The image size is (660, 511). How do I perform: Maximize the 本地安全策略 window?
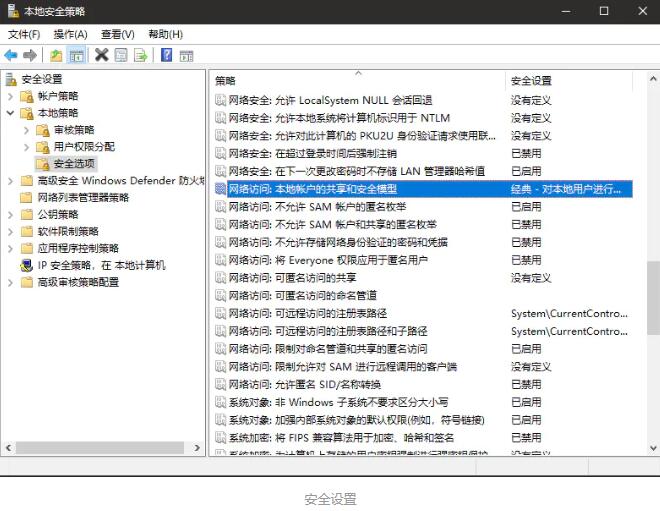coord(604,11)
